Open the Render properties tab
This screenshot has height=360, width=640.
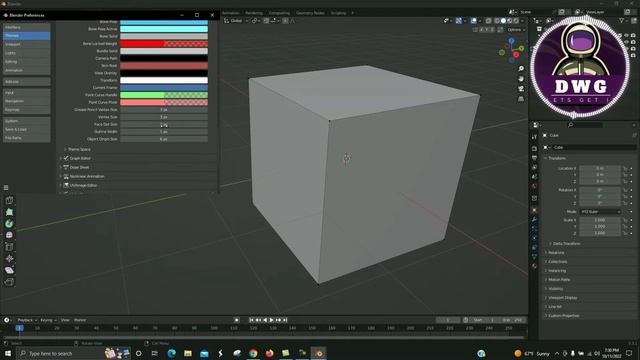tap(534, 148)
